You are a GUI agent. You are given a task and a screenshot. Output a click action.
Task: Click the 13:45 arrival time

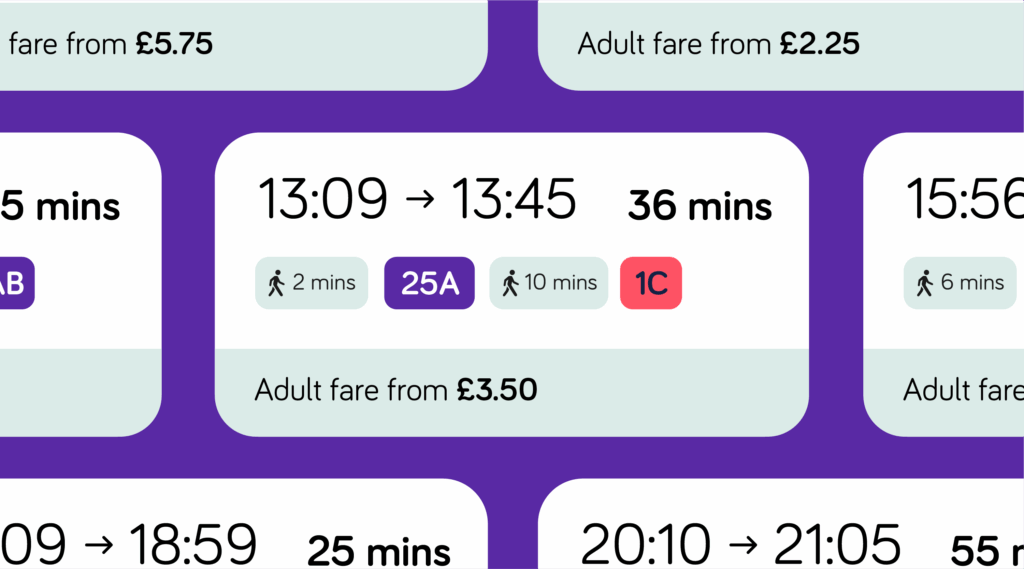[513, 199]
